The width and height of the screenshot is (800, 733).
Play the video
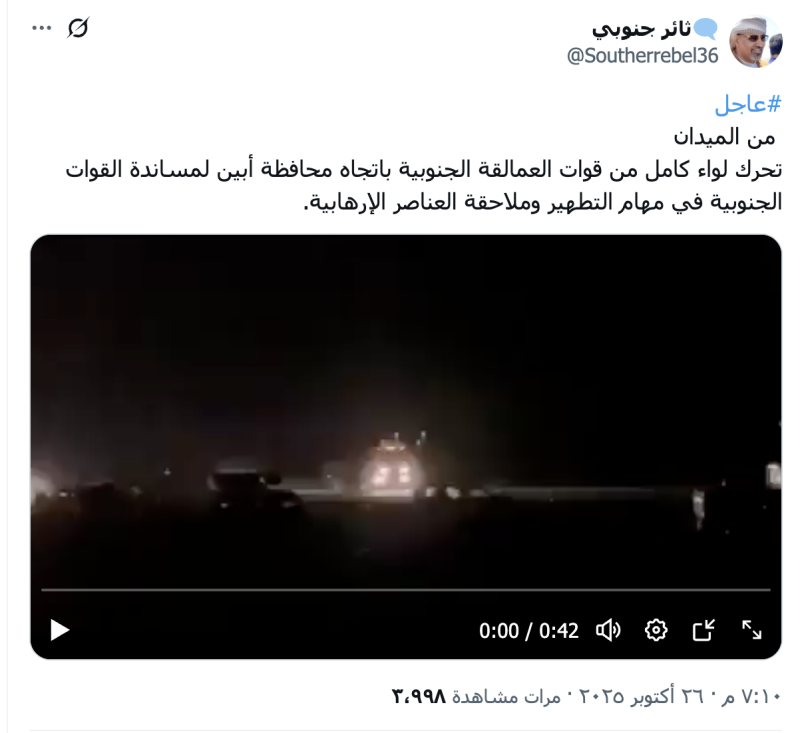(60, 630)
